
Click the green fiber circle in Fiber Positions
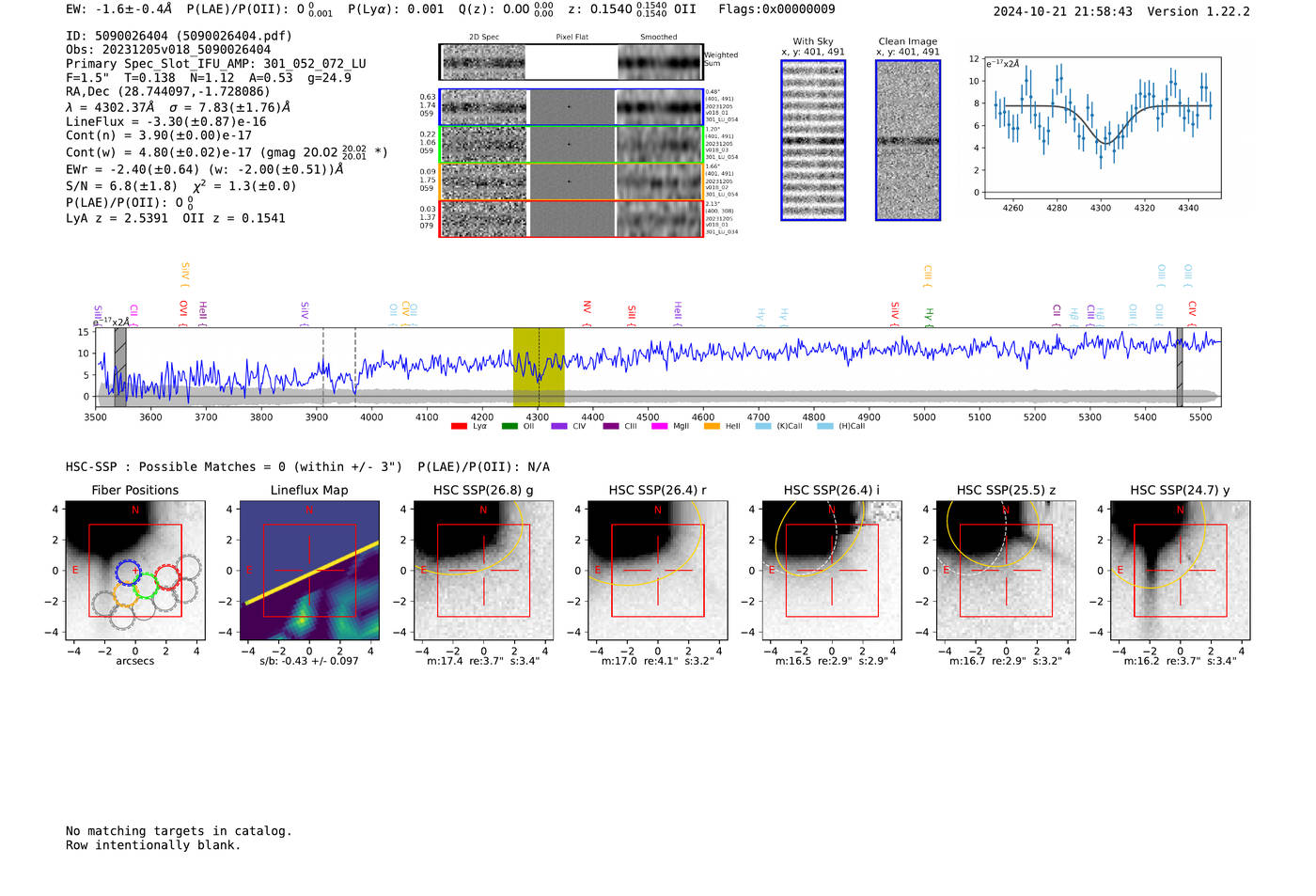[x=145, y=586]
